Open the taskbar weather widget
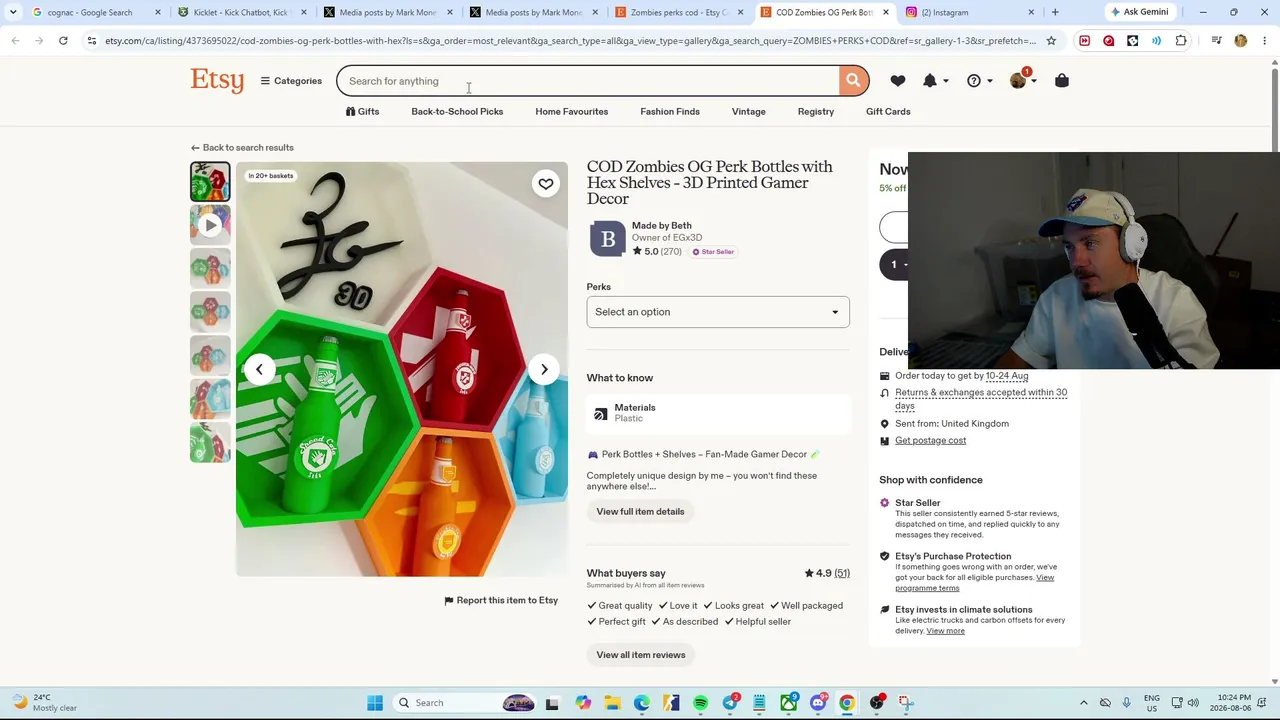The image size is (1280, 720). click(x=45, y=703)
